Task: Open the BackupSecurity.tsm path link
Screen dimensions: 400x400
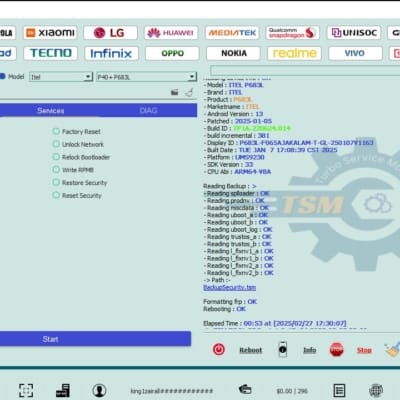Action: (230, 287)
